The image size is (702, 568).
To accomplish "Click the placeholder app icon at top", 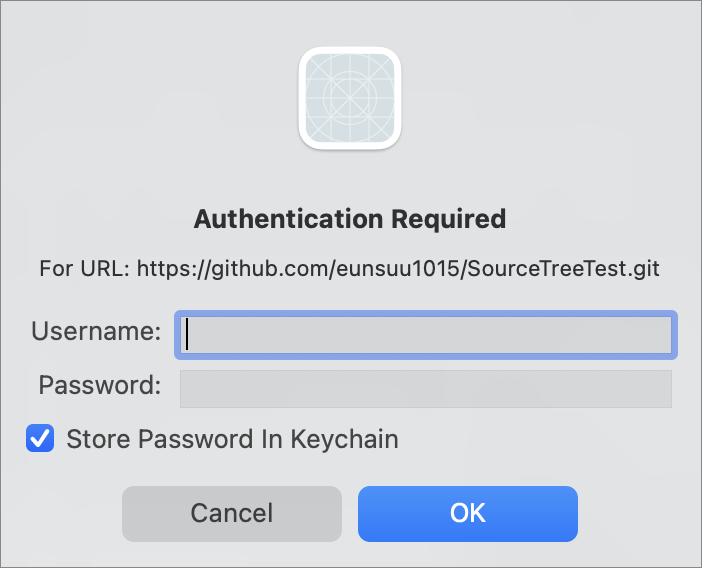I will (x=350, y=98).
